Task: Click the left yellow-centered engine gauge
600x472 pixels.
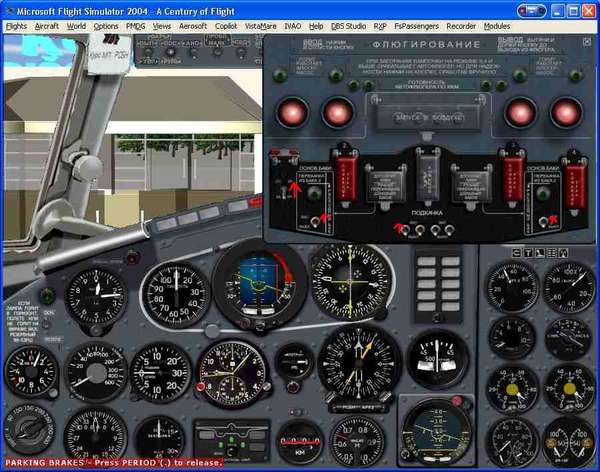Action: (x=512, y=390)
